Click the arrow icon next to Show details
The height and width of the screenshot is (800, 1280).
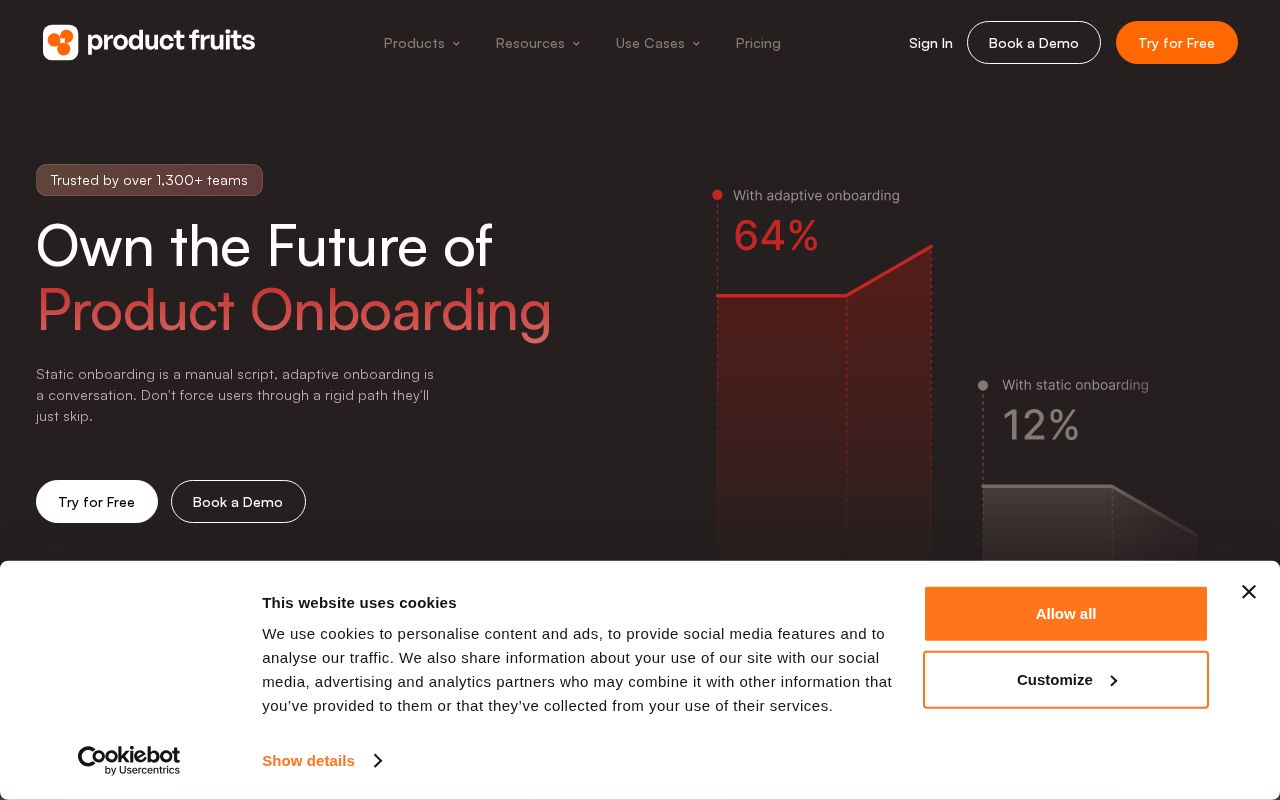coord(377,760)
